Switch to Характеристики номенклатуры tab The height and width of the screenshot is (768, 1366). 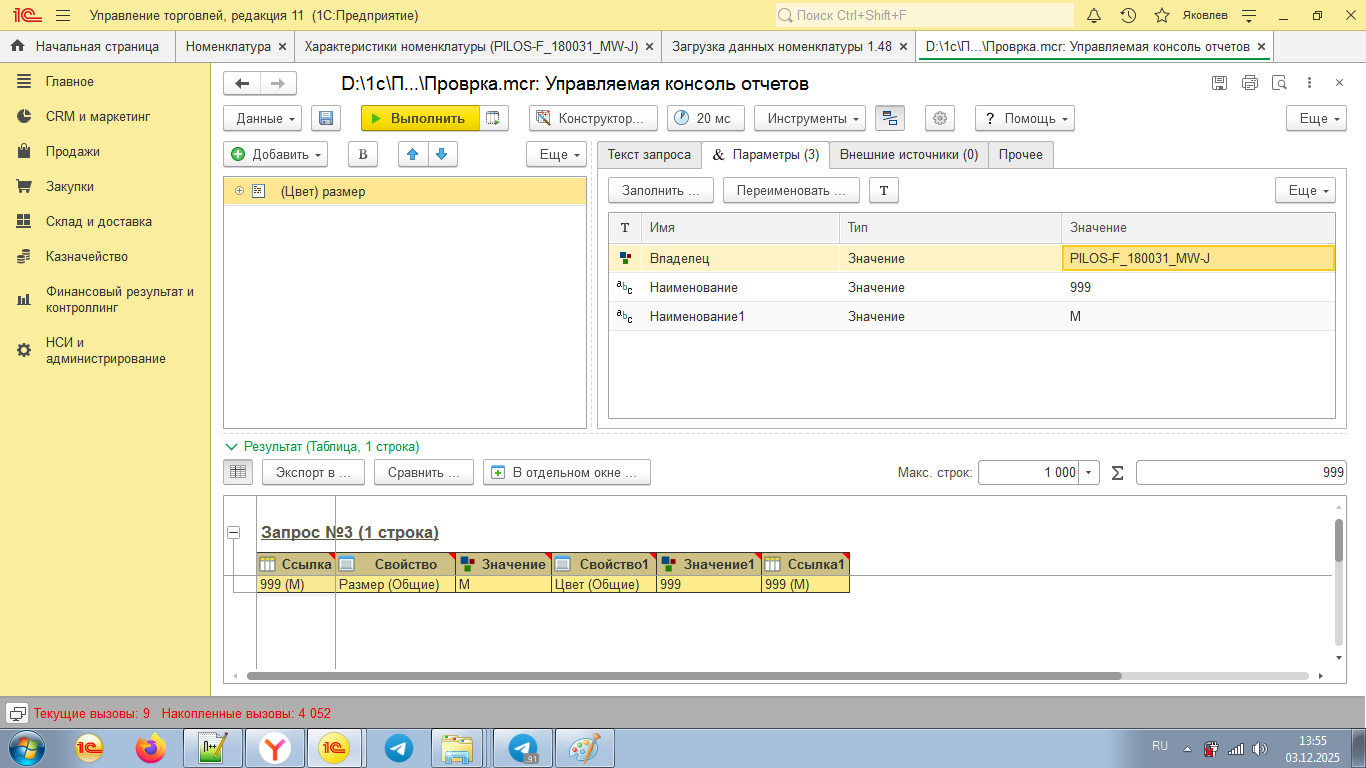tap(471, 46)
